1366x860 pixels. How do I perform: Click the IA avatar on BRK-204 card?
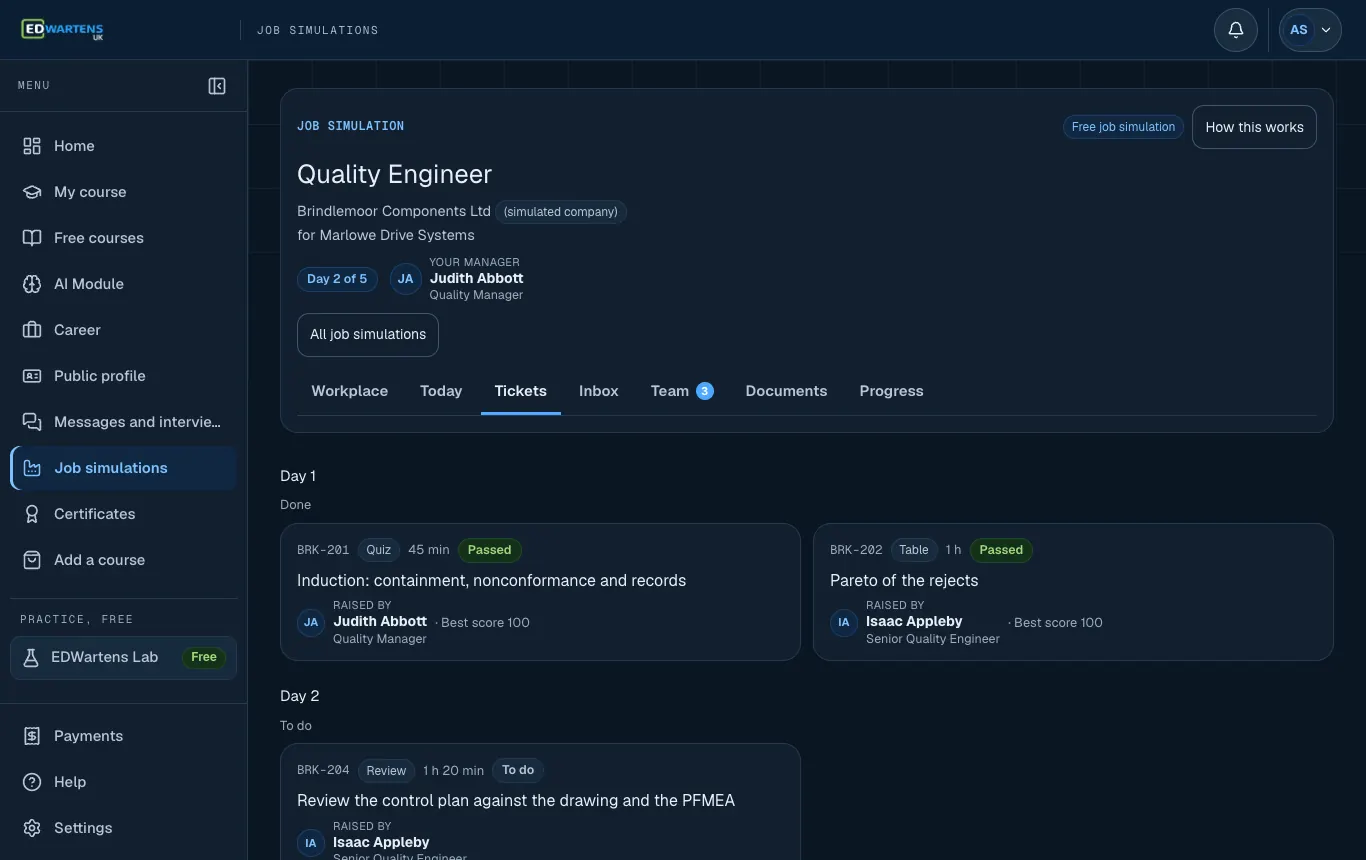311,843
